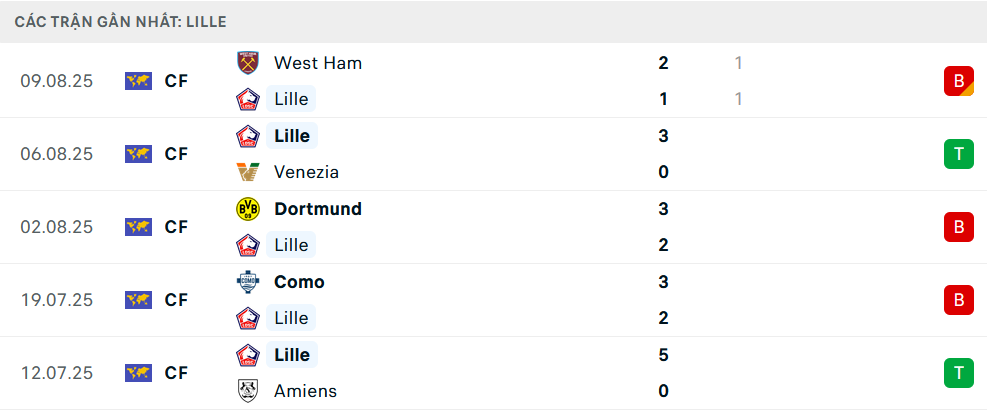
Task: Click the CF label for 02.08.25 match
Action: coord(176,227)
